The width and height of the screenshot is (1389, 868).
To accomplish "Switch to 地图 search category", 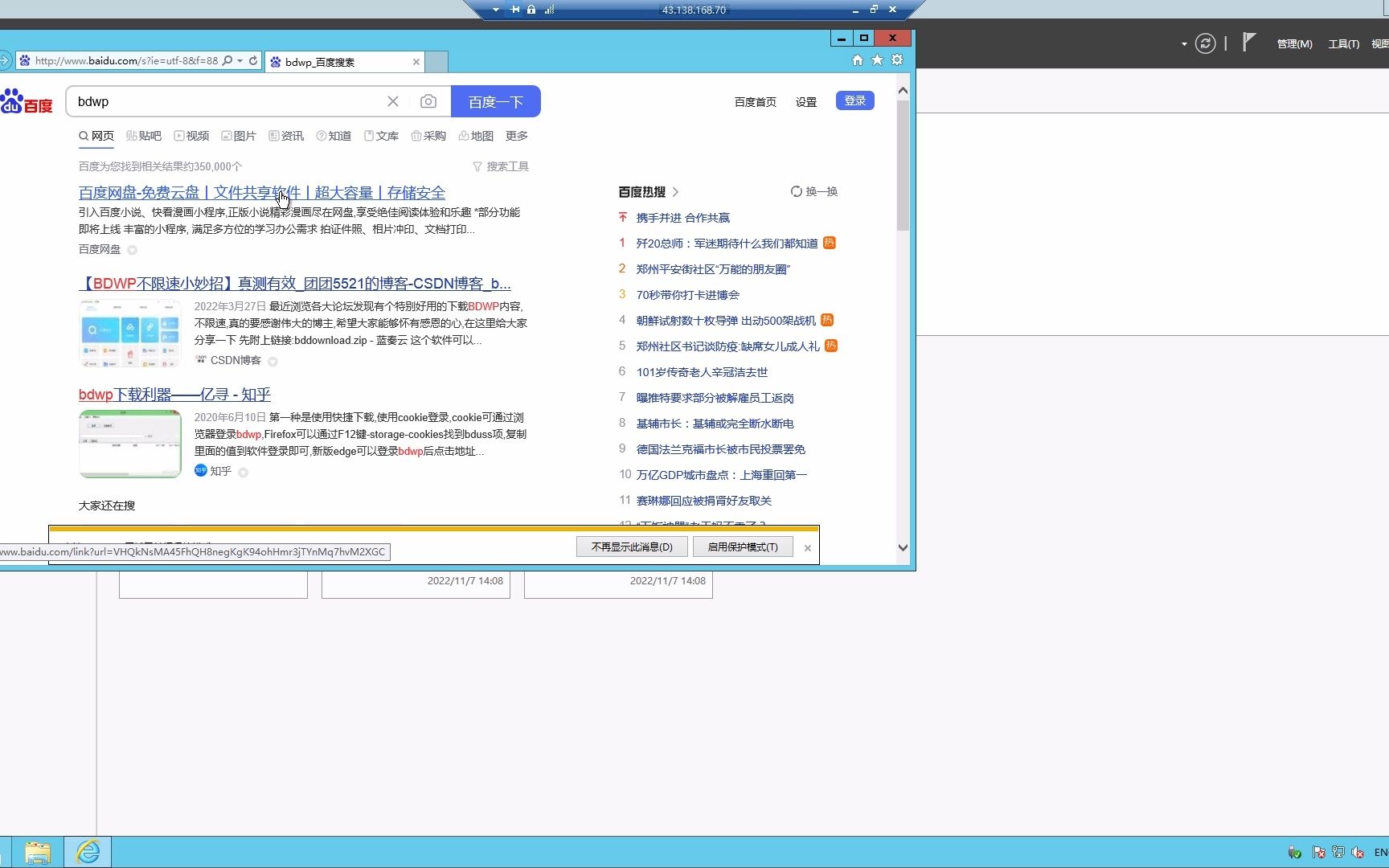I will click(x=476, y=136).
